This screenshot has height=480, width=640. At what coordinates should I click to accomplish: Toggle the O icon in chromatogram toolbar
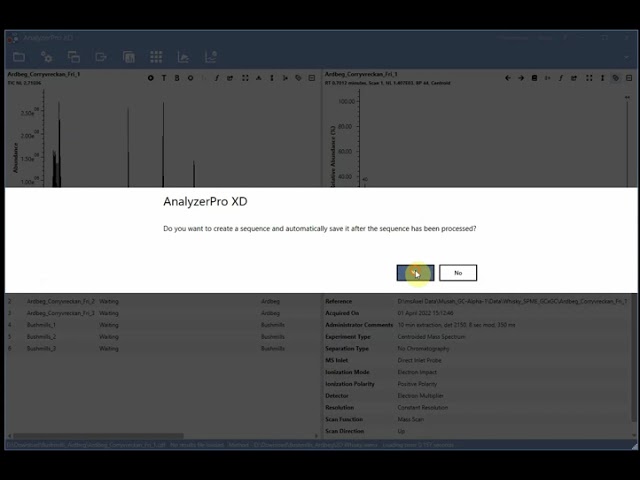pyautogui.click(x=190, y=78)
